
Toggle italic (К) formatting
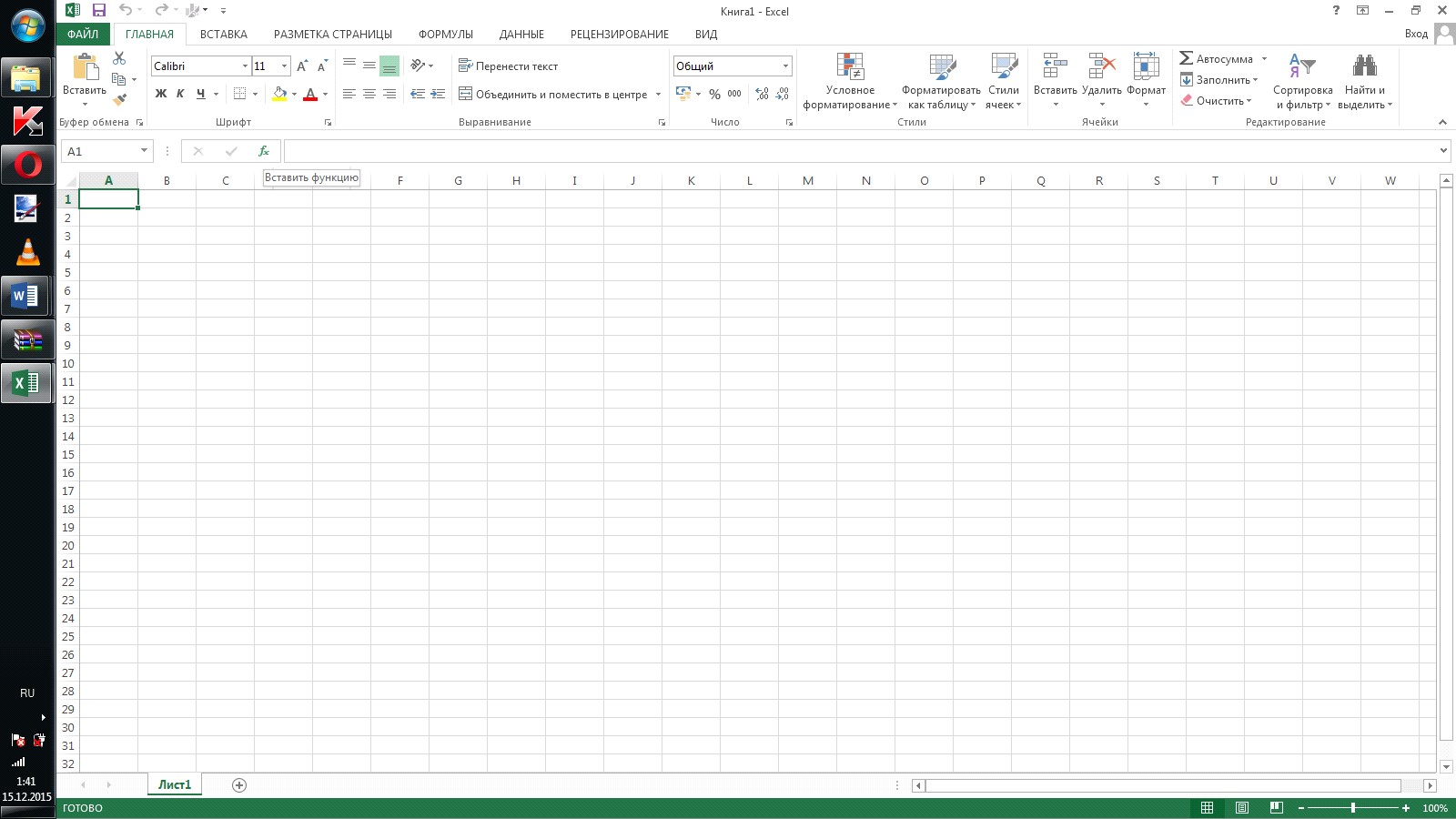[x=180, y=94]
